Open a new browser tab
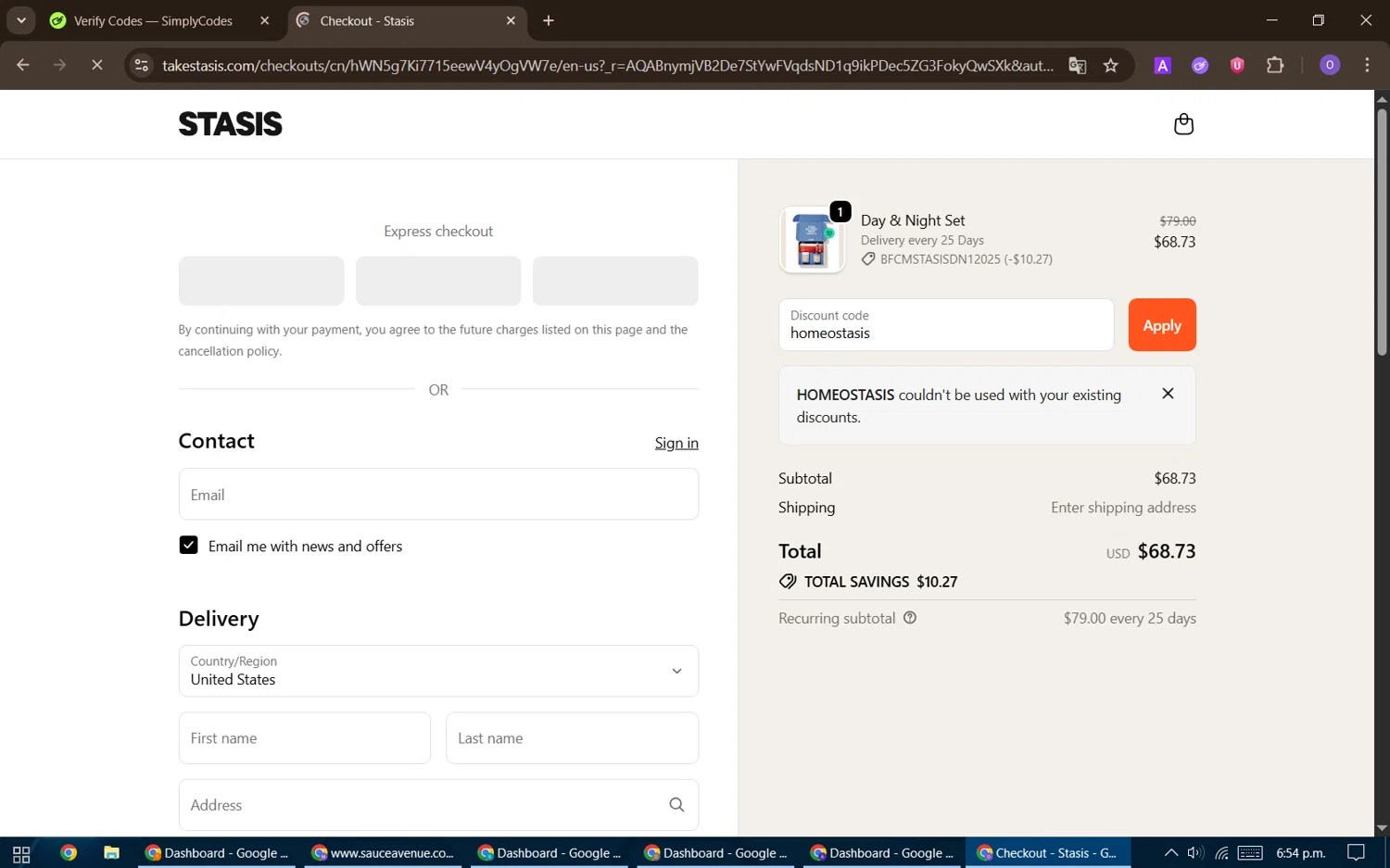The height and width of the screenshot is (868, 1390). click(x=549, y=20)
